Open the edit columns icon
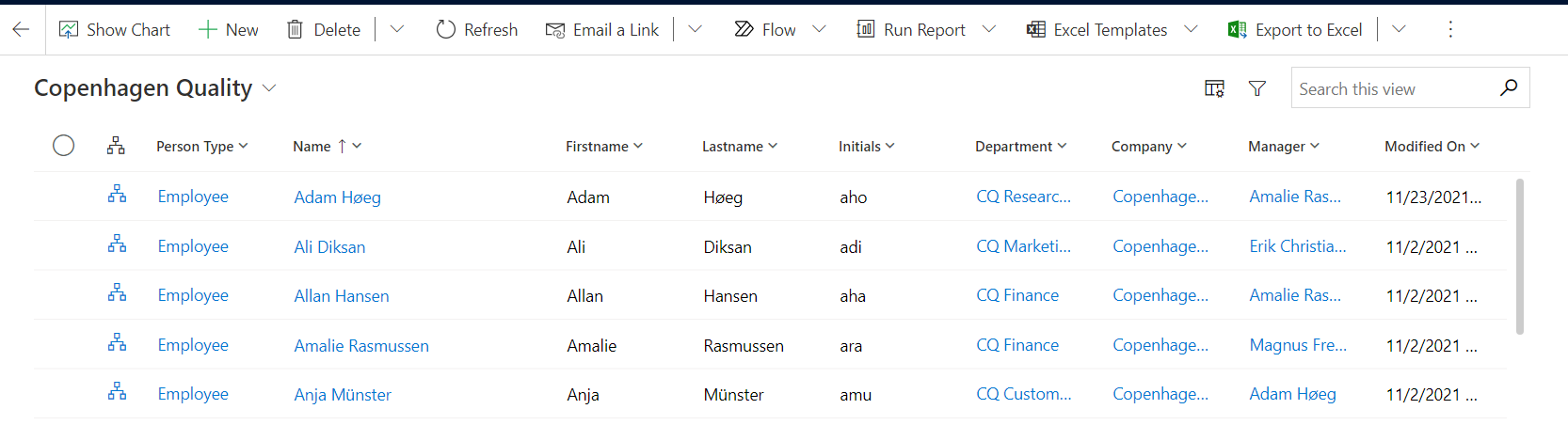This screenshot has height=425, width=1568. click(x=1214, y=88)
